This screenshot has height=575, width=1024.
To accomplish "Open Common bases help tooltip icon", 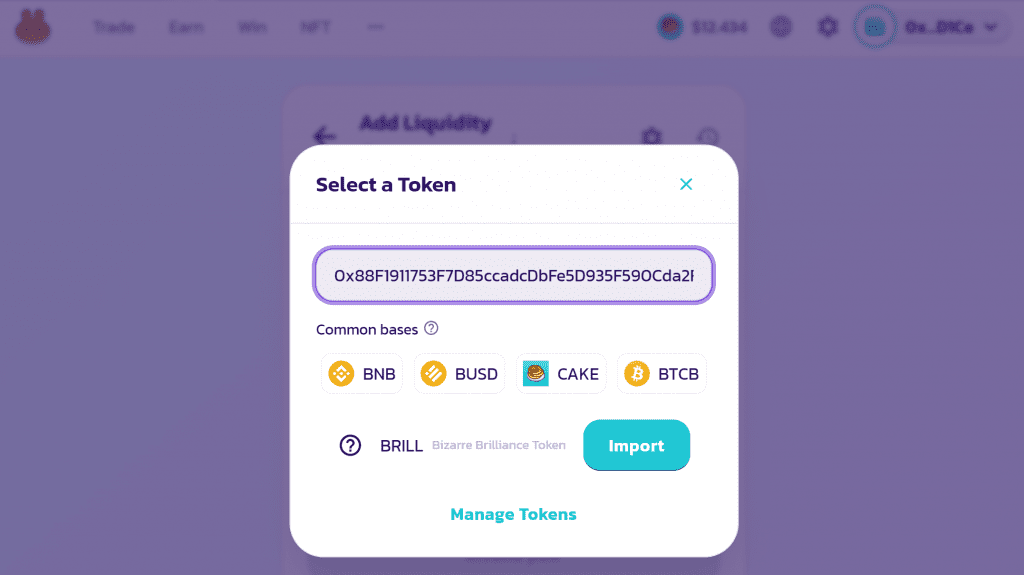I will (x=431, y=328).
